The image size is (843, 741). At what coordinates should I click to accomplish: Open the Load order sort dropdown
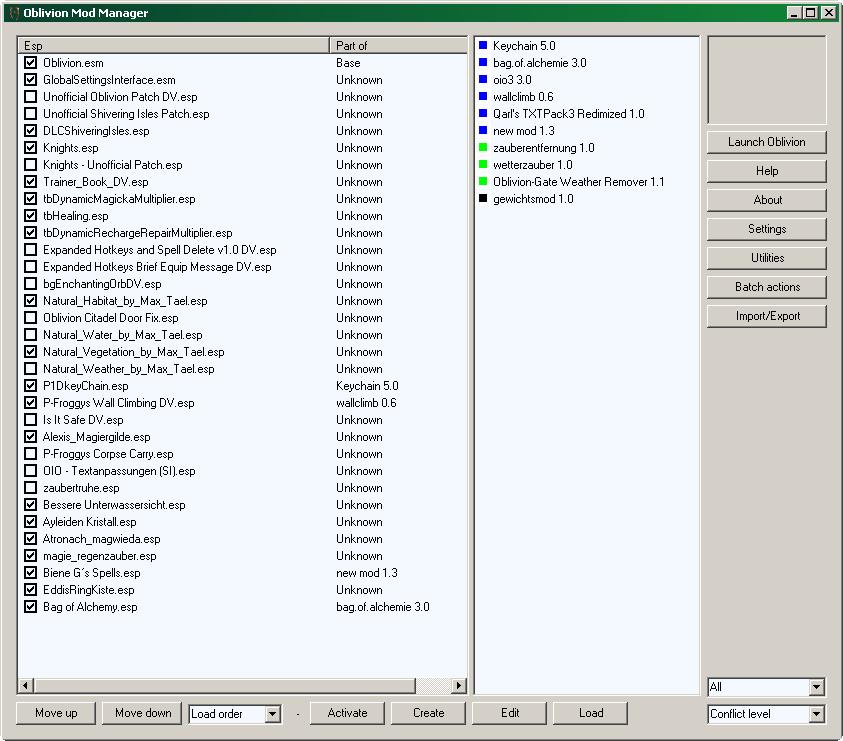click(273, 714)
